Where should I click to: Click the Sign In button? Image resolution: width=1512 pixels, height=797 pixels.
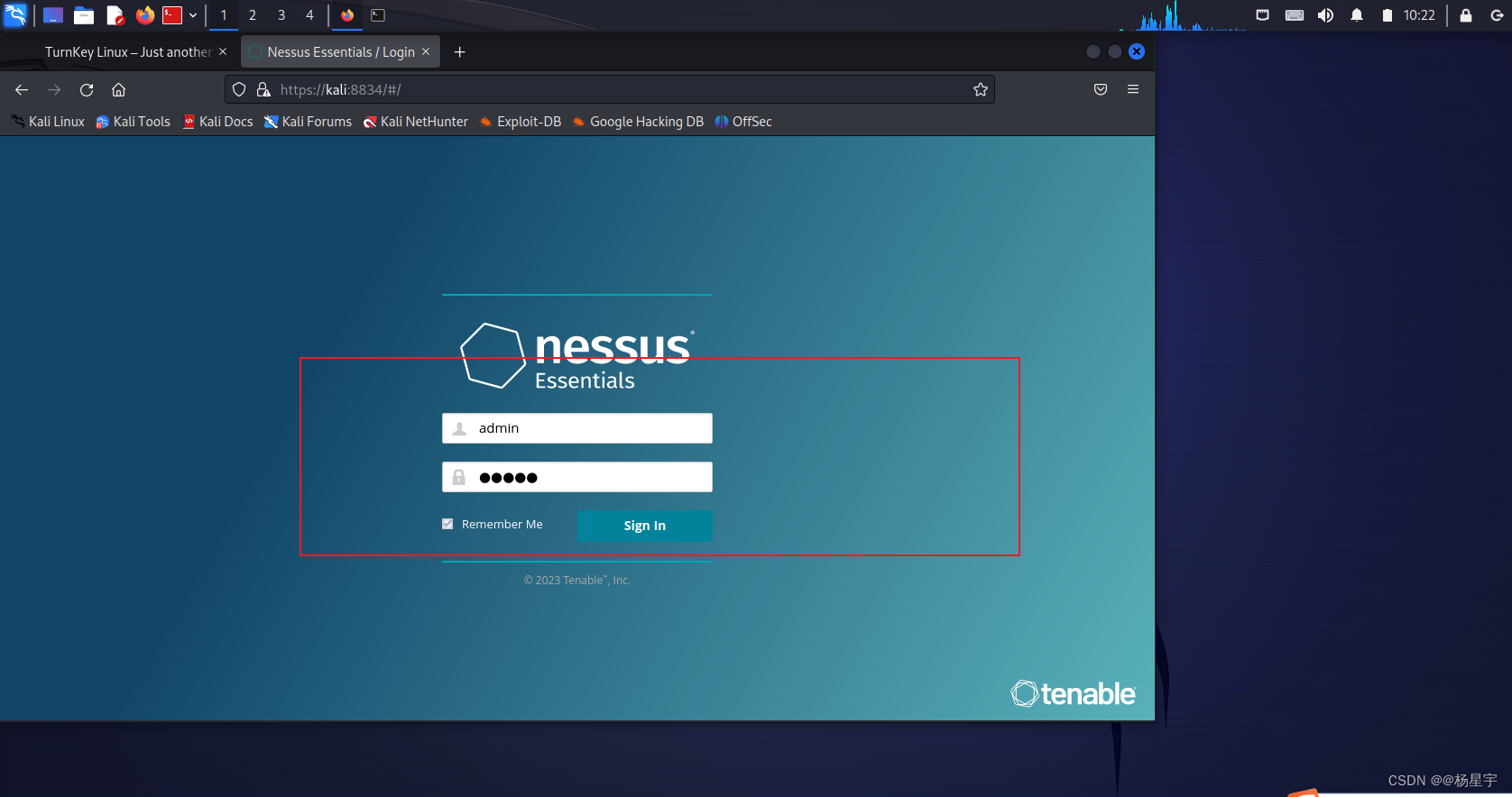645,526
